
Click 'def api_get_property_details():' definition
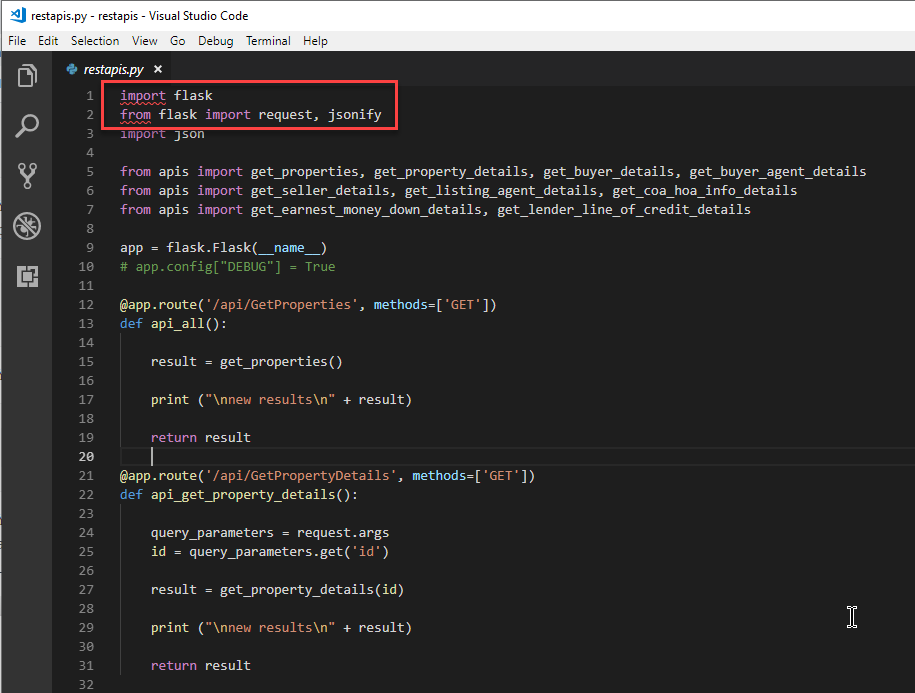[x=239, y=495]
